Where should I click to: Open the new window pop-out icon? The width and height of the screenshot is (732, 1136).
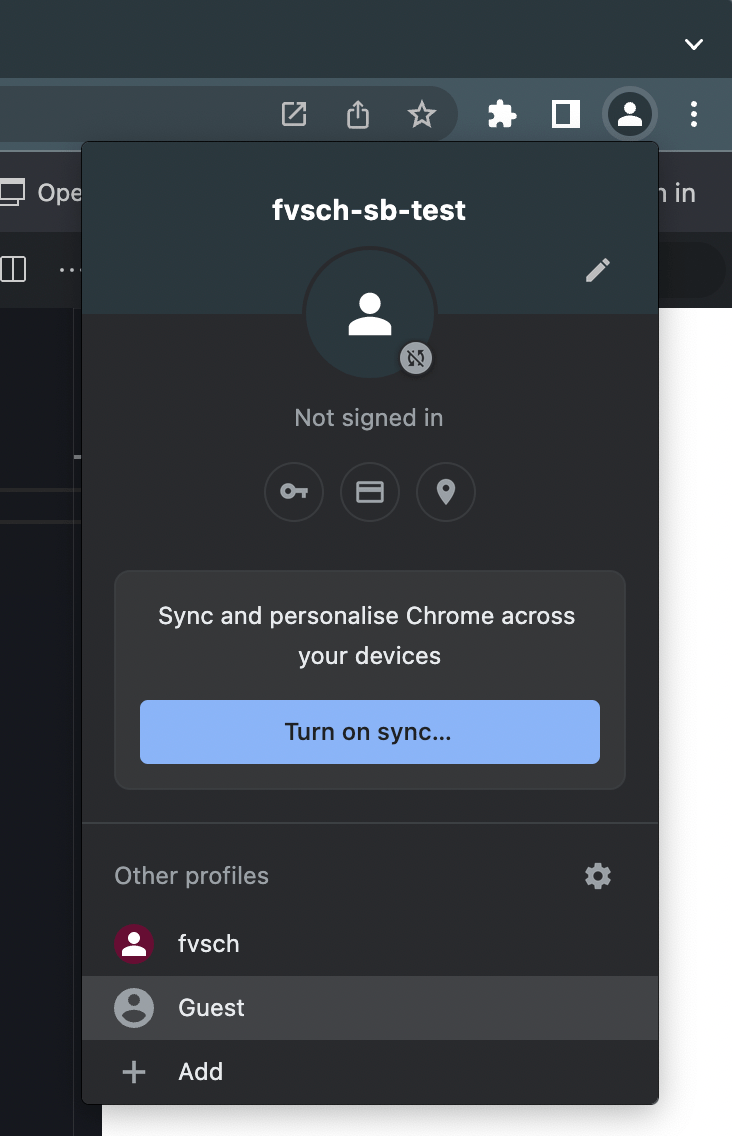click(293, 114)
